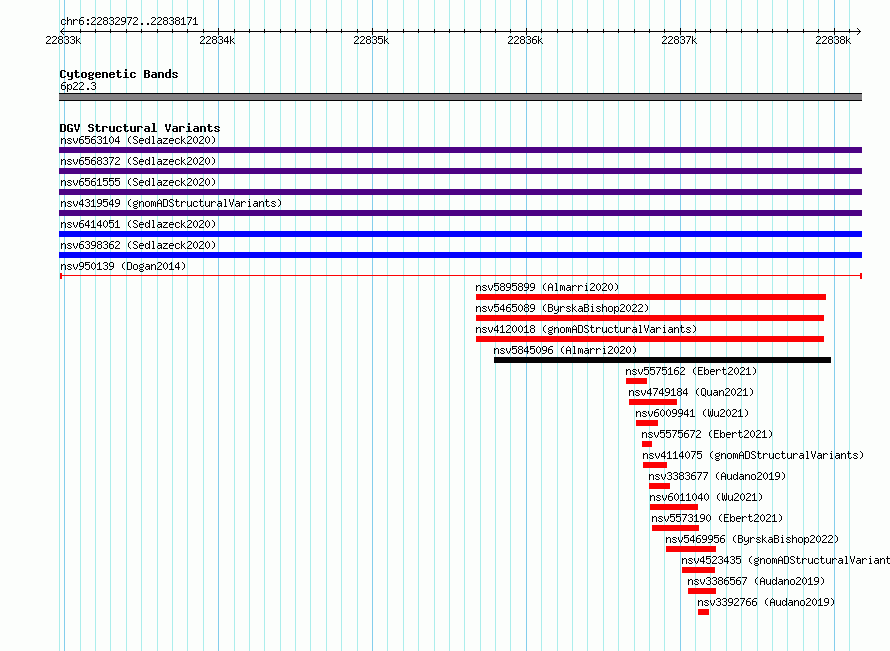Viewport: 890px width, 651px height.
Task: Click the 22834k ruler marker
Action: point(217,40)
